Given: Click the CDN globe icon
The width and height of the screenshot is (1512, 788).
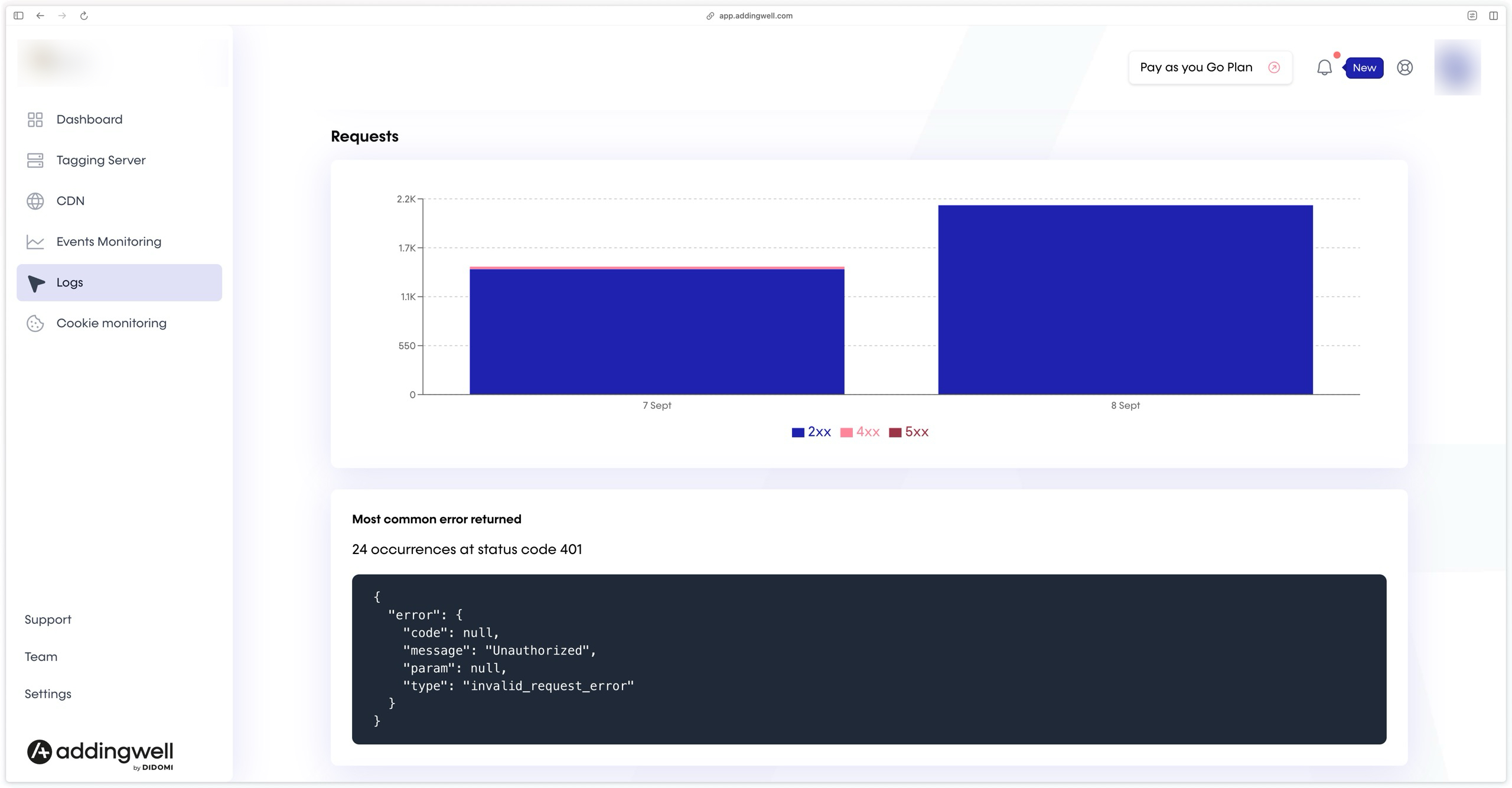Looking at the screenshot, I should coord(35,201).
